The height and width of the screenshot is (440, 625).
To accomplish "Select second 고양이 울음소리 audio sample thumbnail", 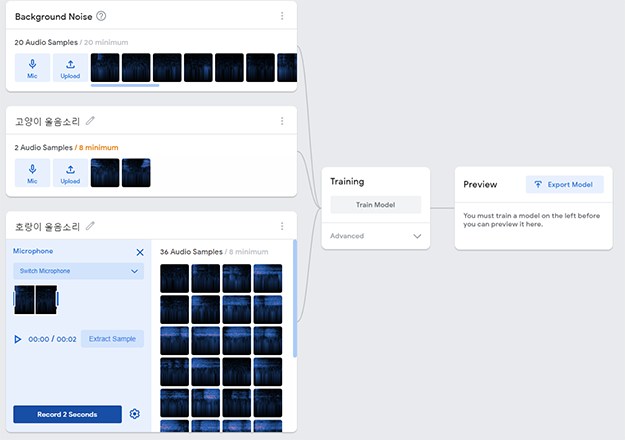I will click(136, 173).
